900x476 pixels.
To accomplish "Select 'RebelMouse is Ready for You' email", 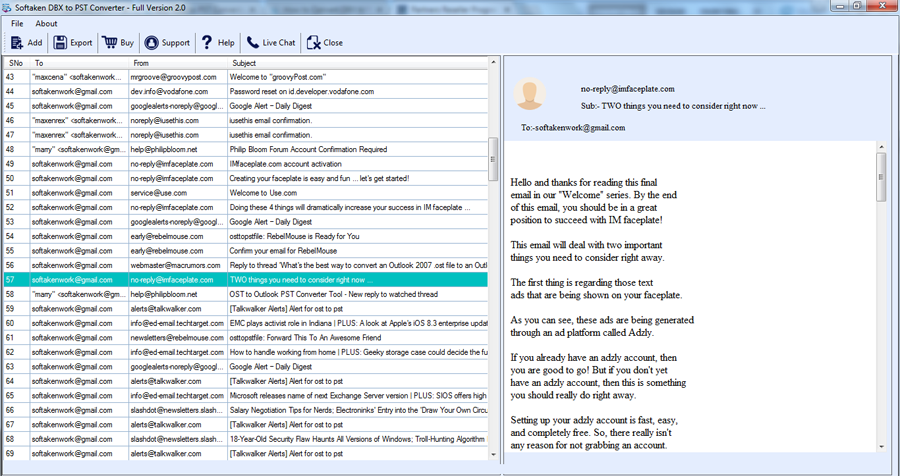I will pos(246,236).
